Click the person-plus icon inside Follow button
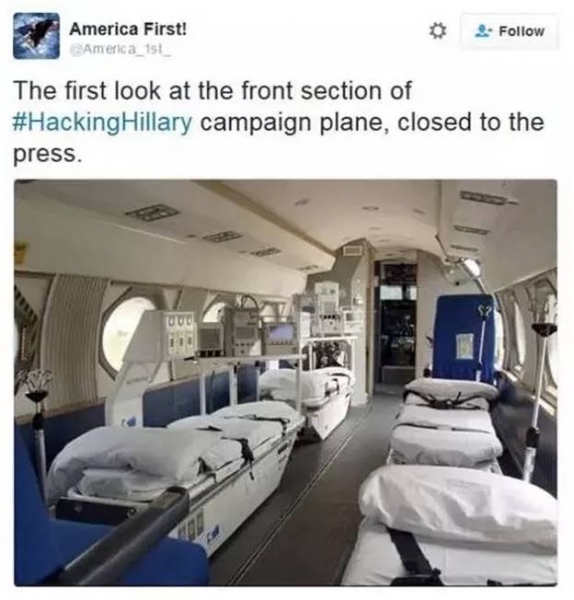Image resolution: width=574 pixels, height=600 pixels. (x=484, y=31)
